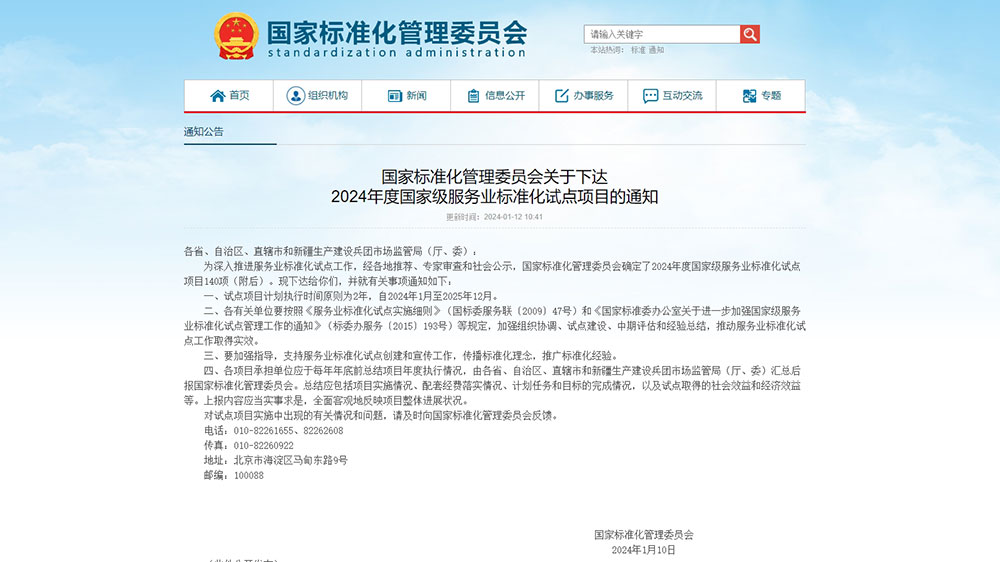Viewport: 1000px width, 562px height.
Task: Open the 办事服务 menu item
Action: (584, 96)
